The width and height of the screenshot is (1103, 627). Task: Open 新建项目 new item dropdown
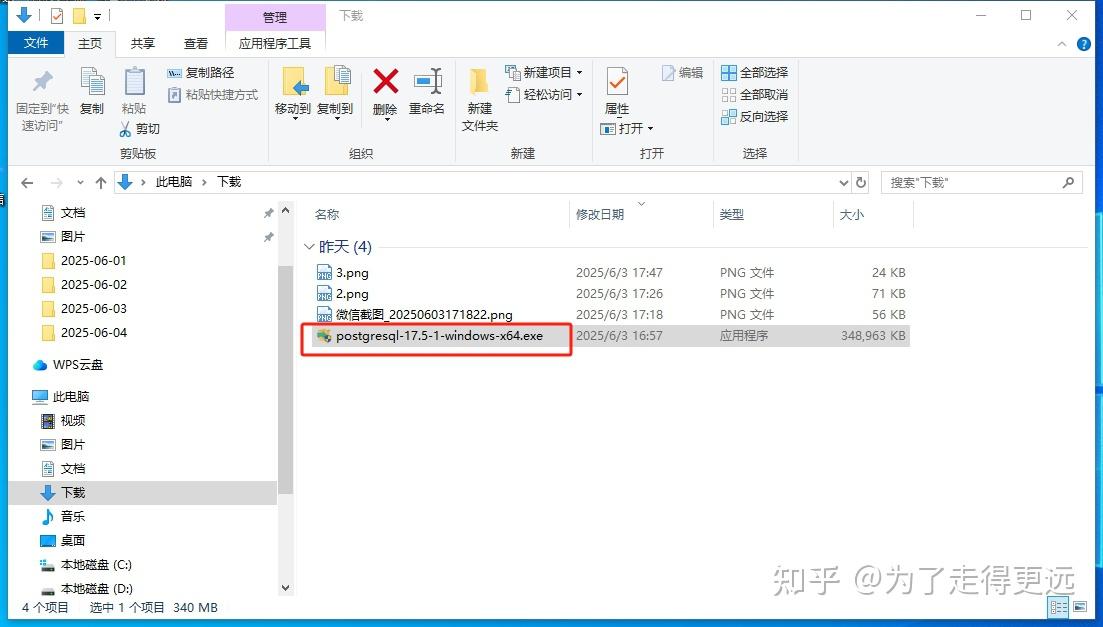544,72
